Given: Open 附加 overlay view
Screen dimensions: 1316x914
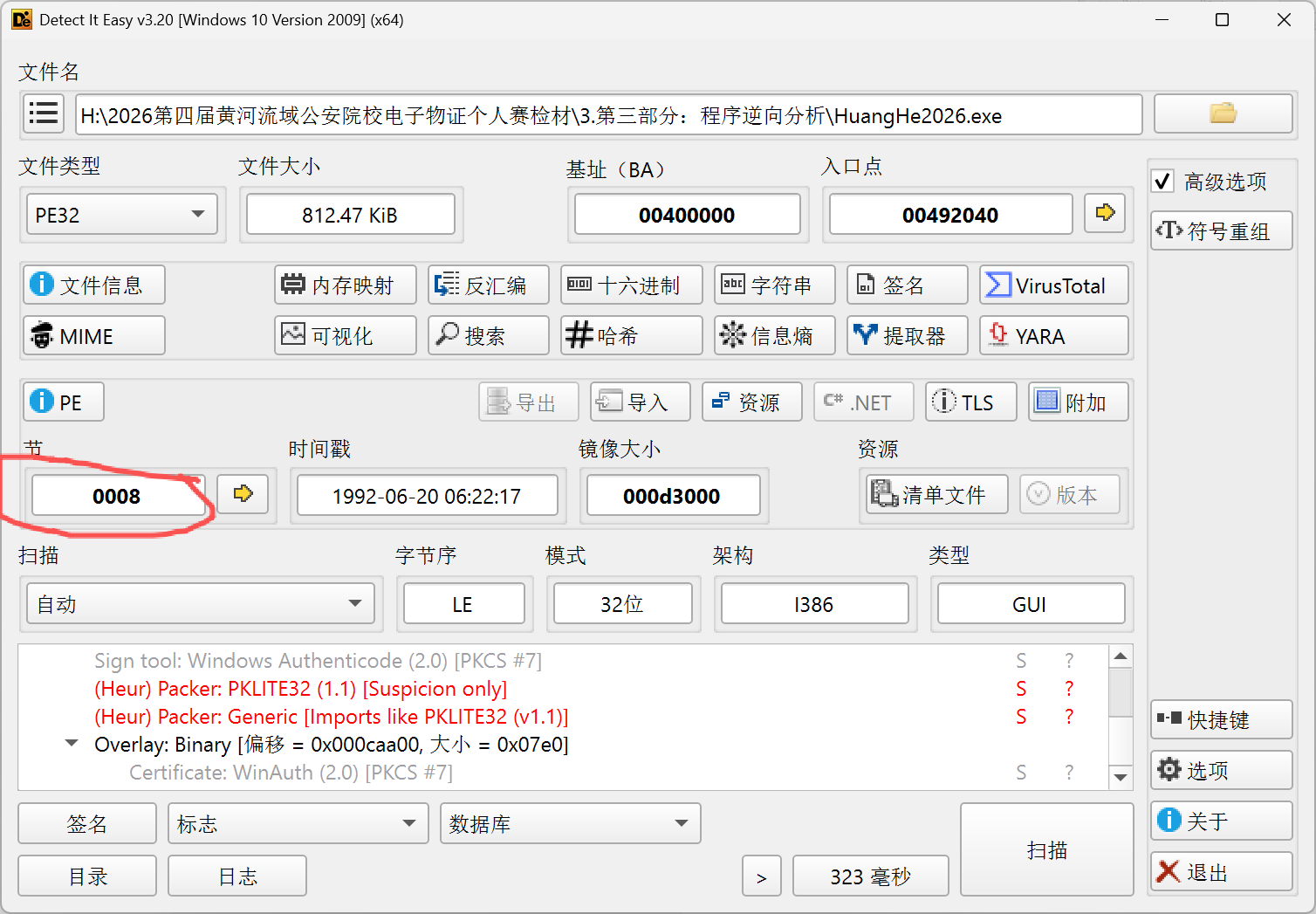Looking at the screenshot, I should 1079,402.
